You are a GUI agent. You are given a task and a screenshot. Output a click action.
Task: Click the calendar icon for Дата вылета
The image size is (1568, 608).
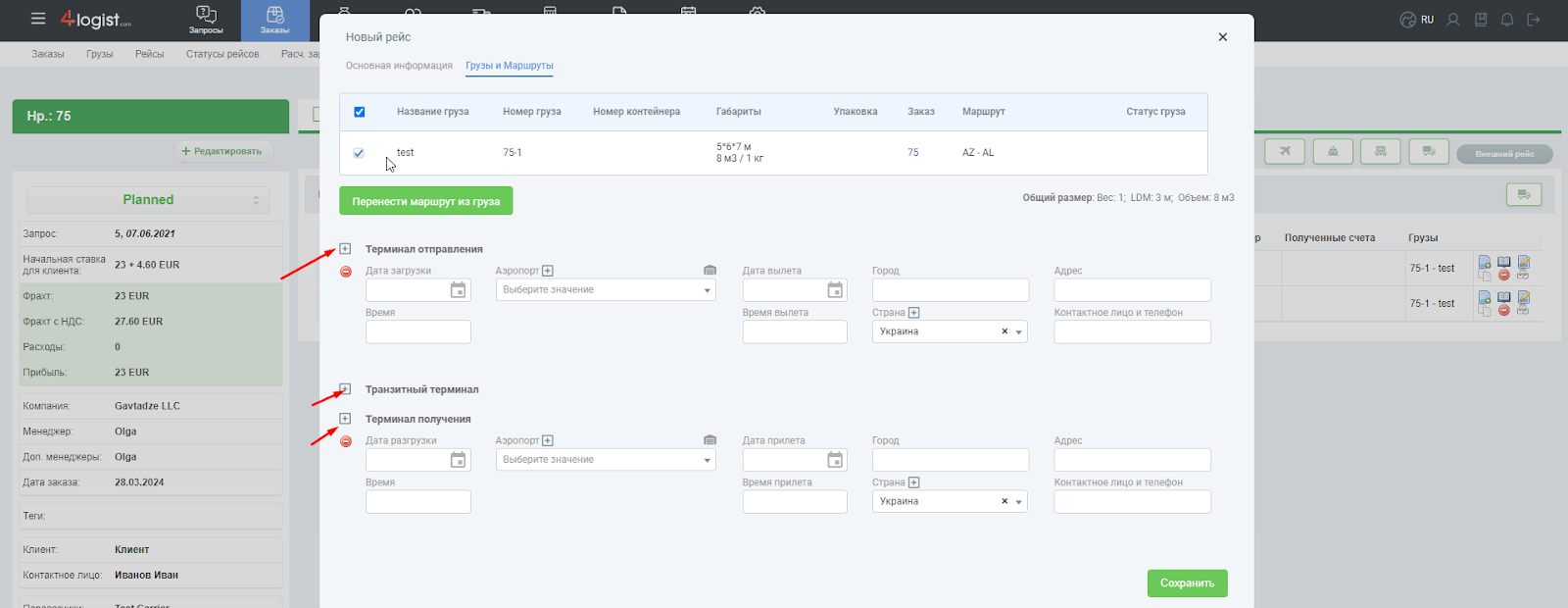[835, 290]
